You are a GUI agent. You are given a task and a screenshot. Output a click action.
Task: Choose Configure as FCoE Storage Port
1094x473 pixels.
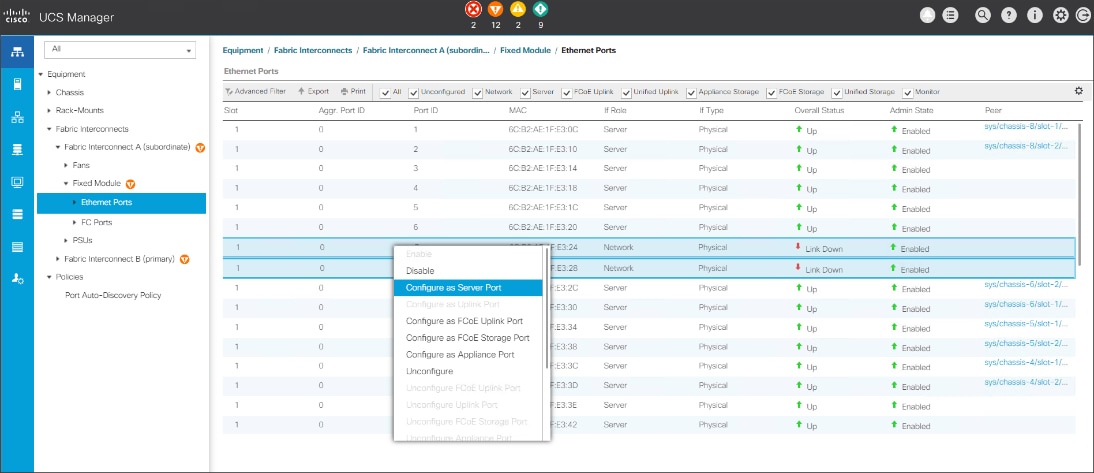pyautogui.click(x=469, y=338)
